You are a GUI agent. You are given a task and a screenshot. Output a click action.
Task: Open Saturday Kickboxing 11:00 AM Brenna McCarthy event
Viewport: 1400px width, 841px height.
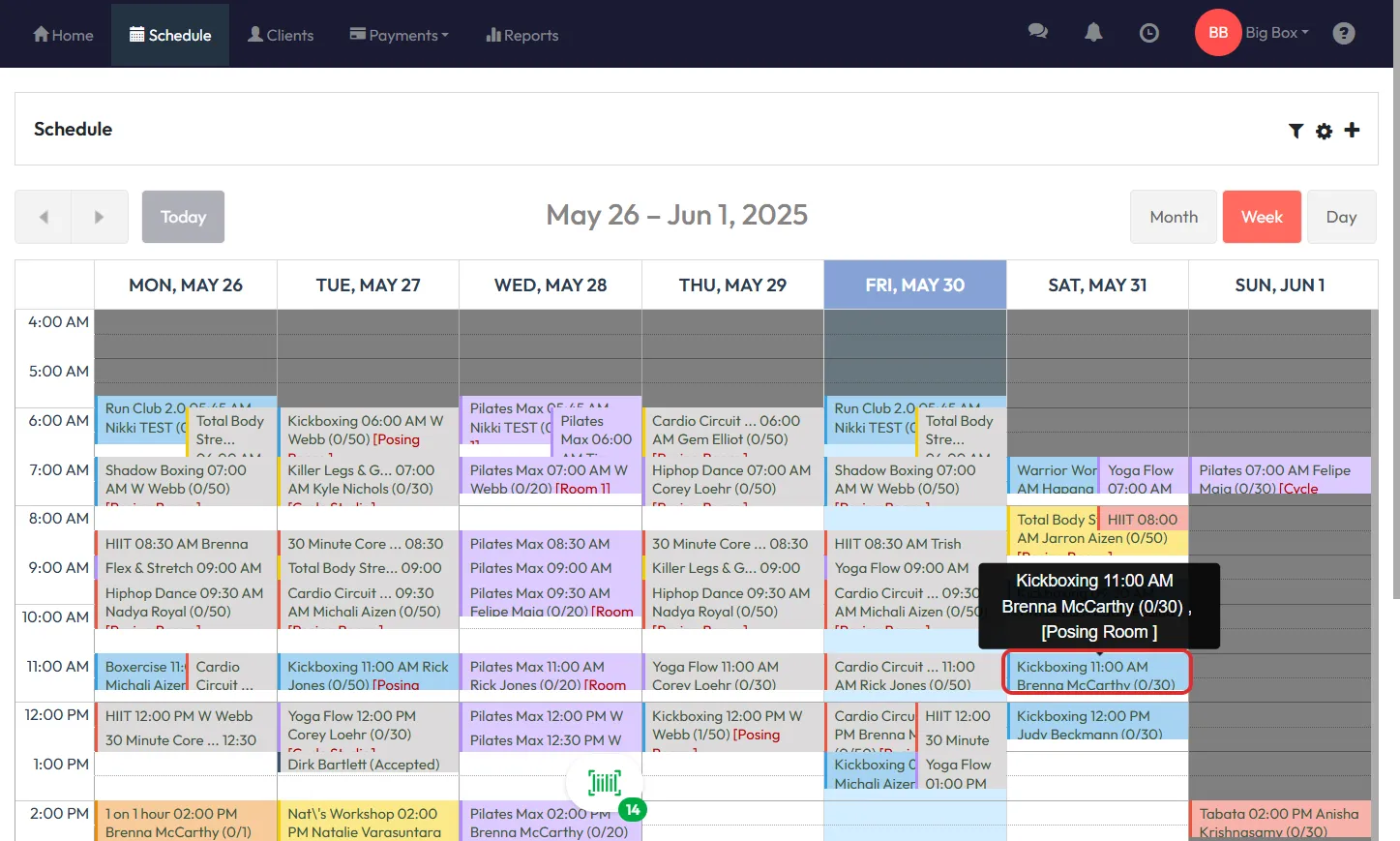coord(1096,675)
